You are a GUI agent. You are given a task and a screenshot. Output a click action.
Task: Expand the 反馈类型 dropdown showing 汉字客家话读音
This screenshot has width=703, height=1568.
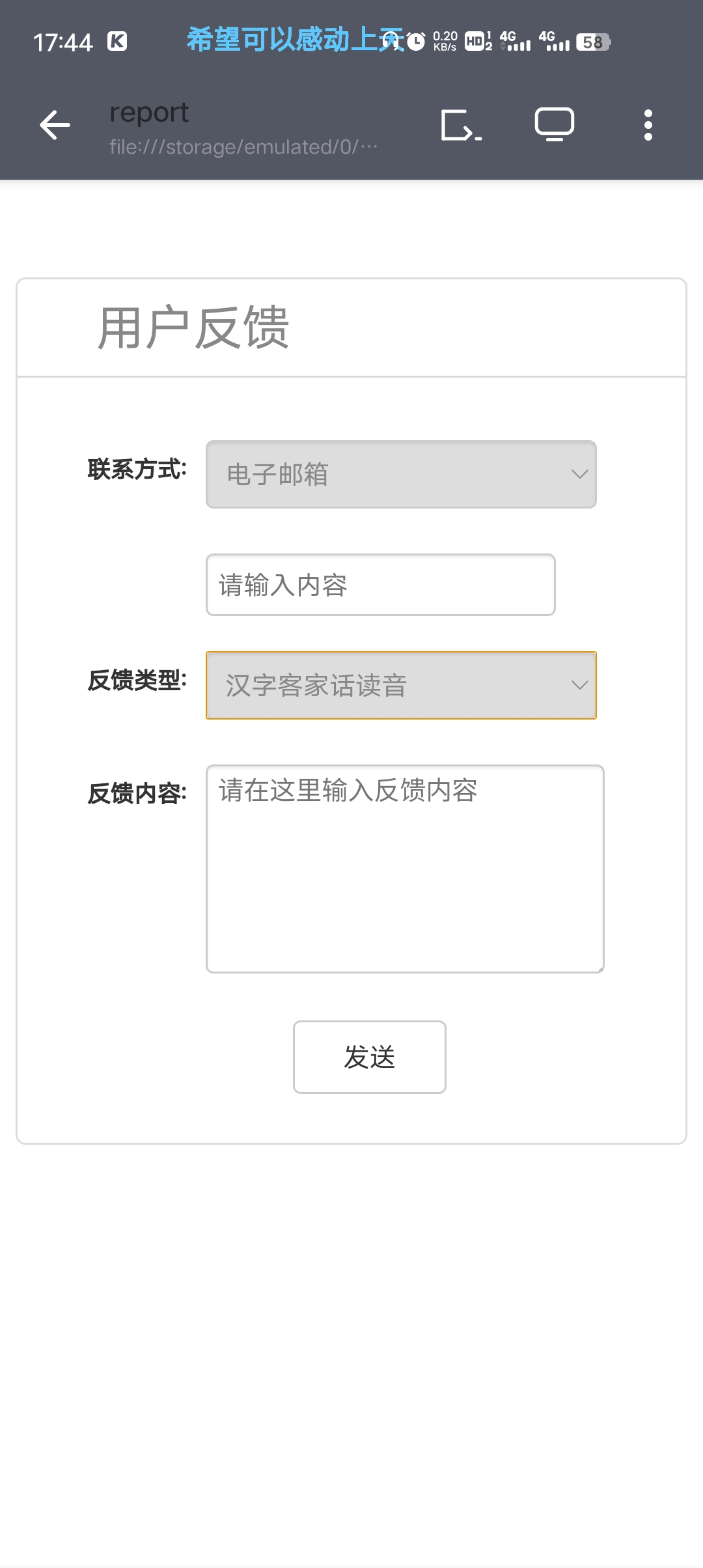(x=401, y=685)
